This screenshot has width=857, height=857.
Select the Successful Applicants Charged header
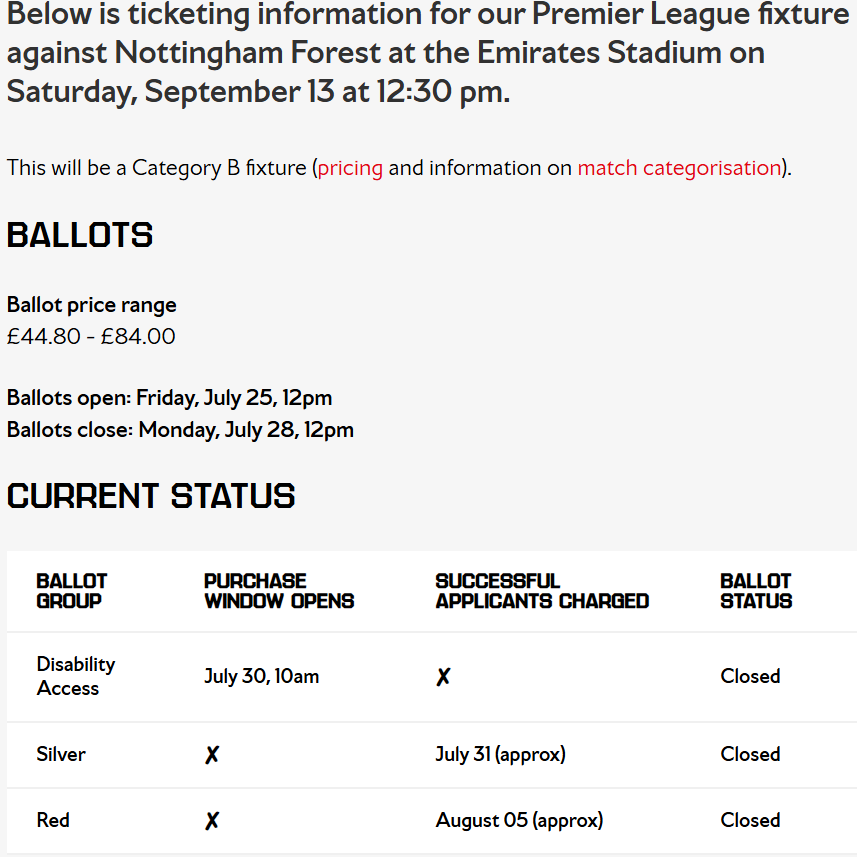[542, 591]
